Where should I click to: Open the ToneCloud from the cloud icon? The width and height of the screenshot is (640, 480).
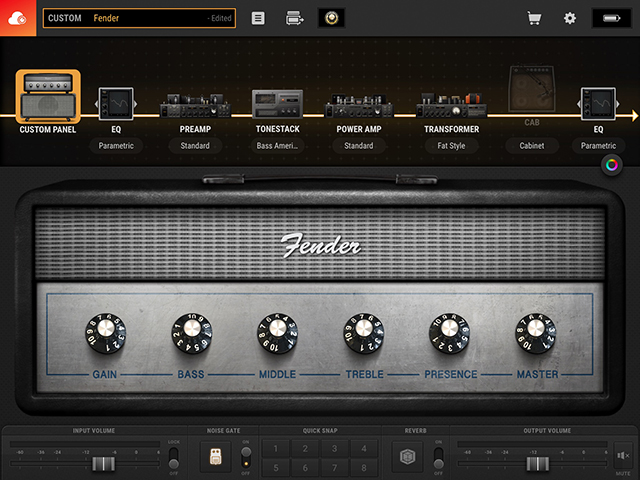click(x=17, y=18)
